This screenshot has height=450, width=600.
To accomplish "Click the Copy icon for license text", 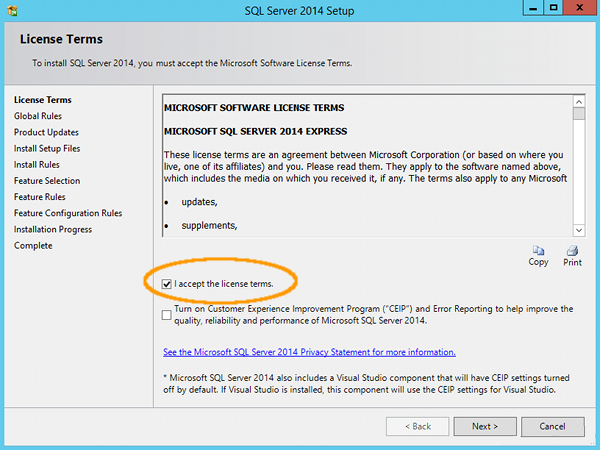I will click(x=538, y=251).
